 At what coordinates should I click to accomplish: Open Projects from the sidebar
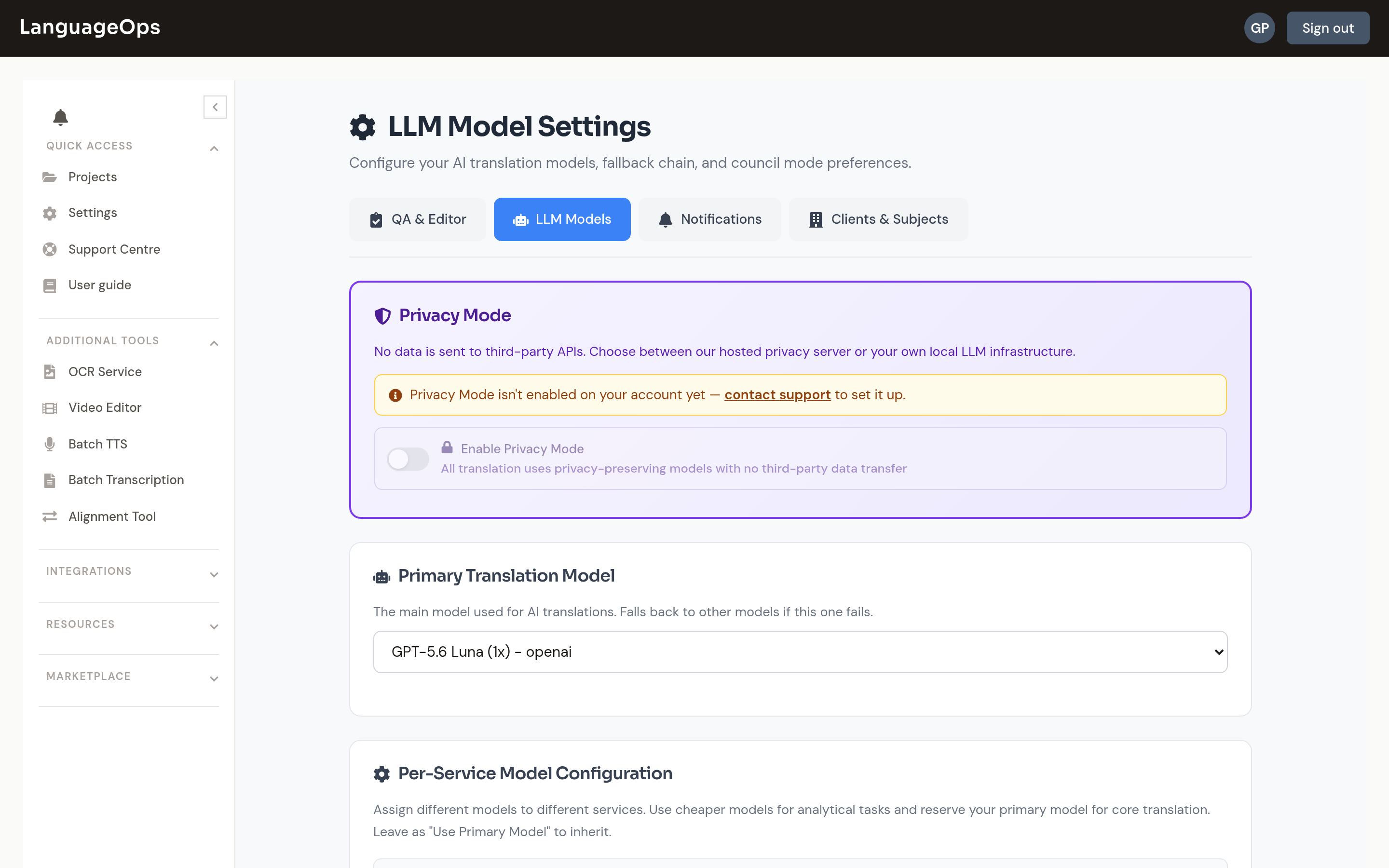click(93, 177)
